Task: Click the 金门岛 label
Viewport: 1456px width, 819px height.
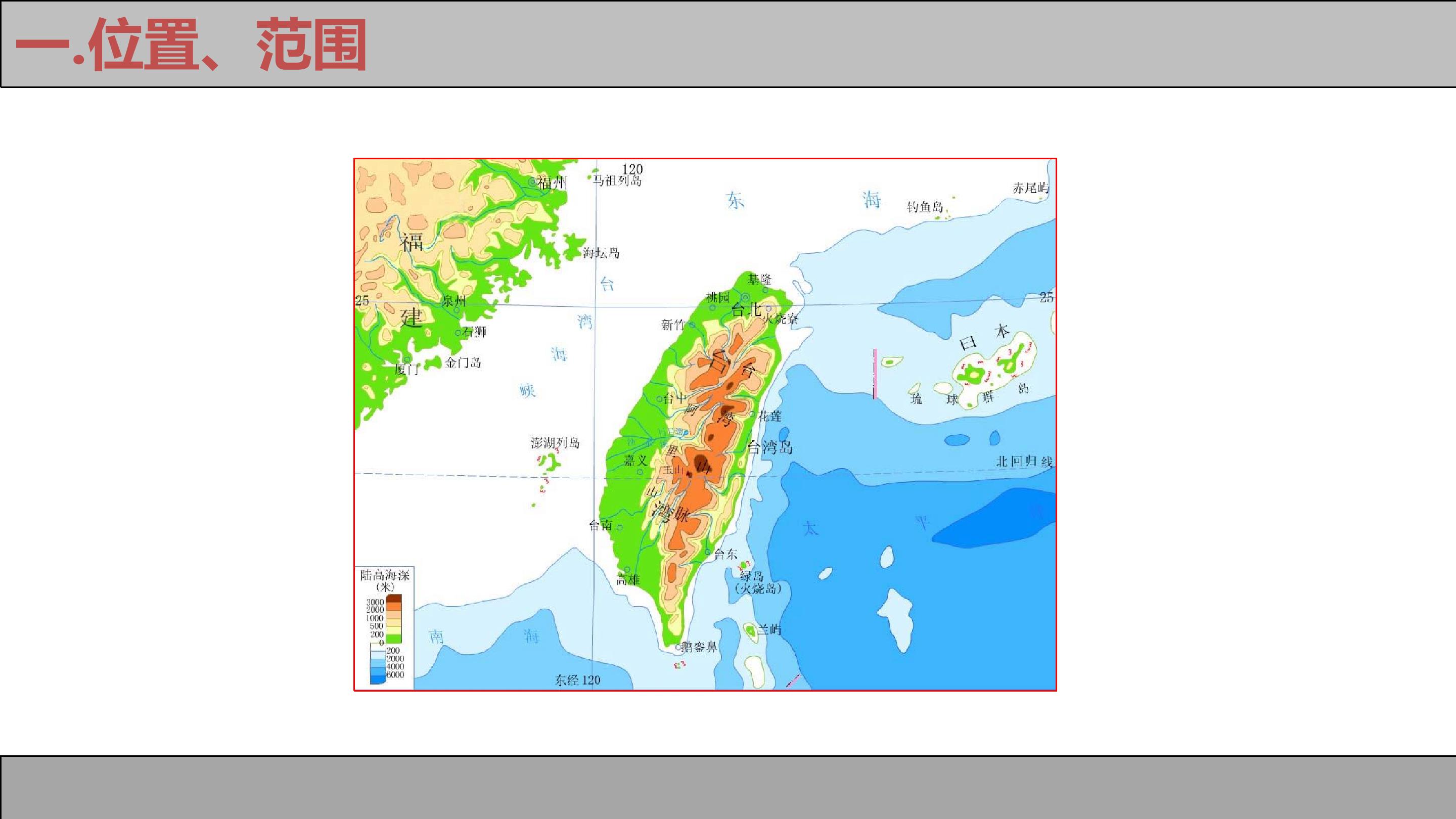Action: coord(463,362)
